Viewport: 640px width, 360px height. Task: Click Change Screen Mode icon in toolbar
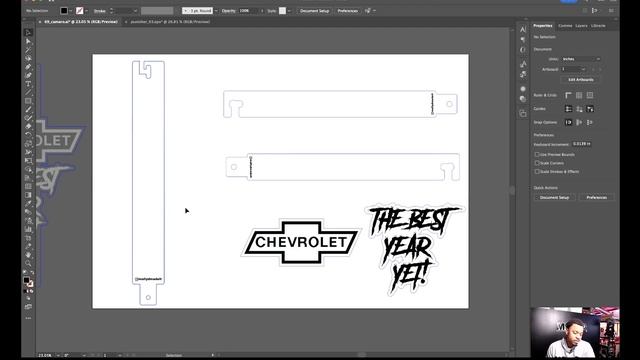click(28, 307)
